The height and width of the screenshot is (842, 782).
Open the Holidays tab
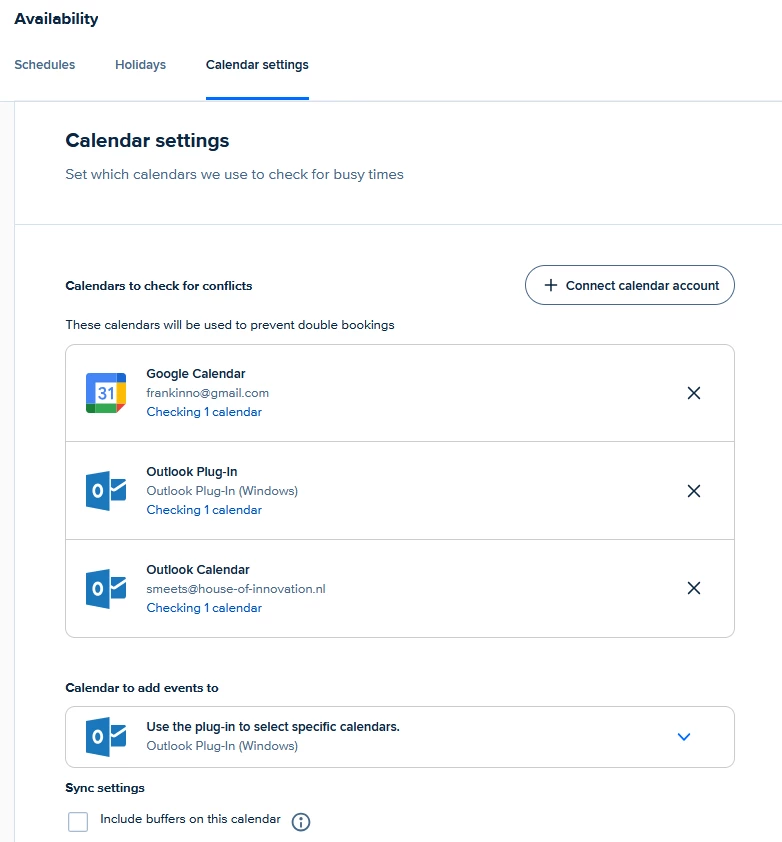(140, 65)
